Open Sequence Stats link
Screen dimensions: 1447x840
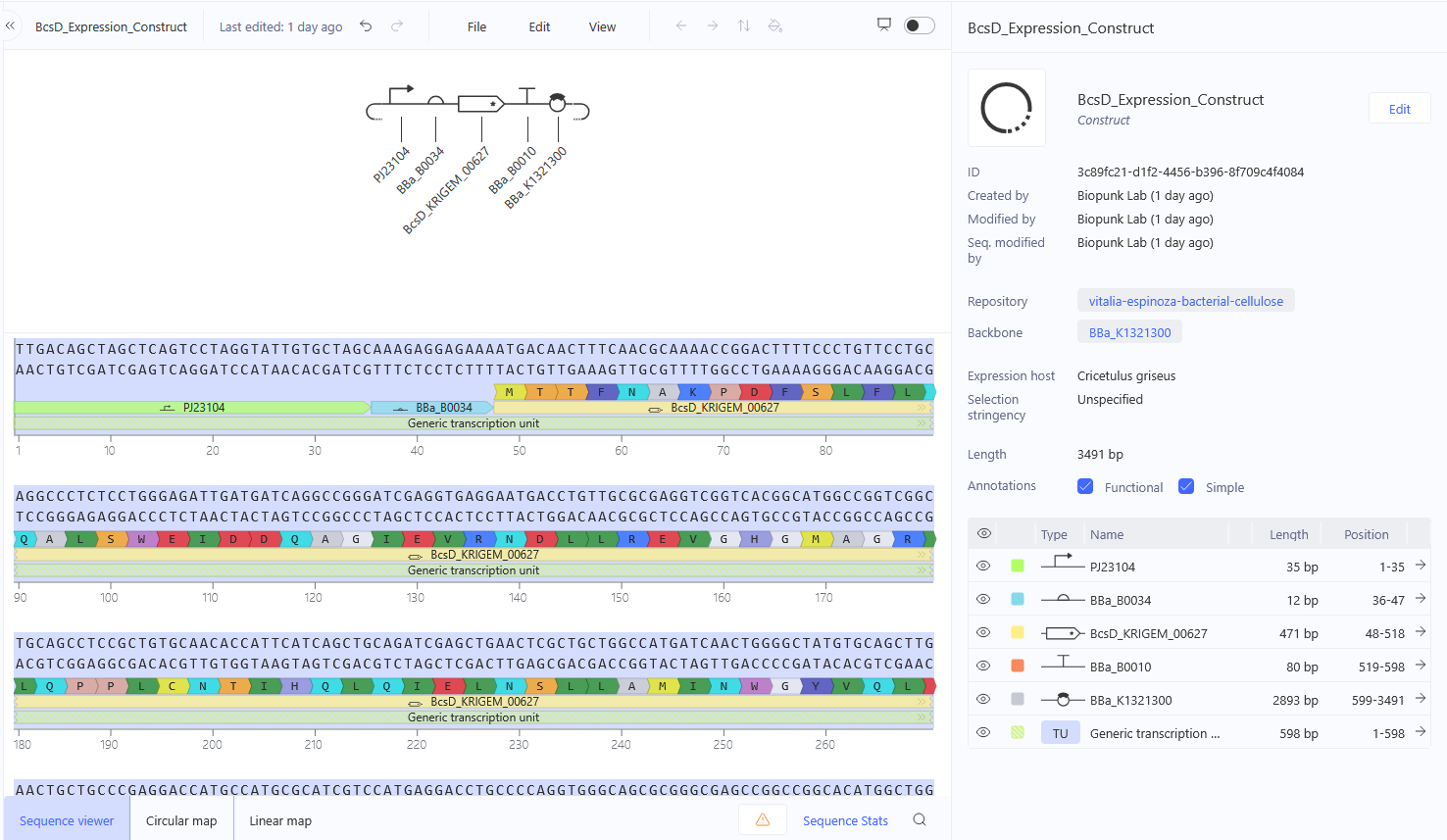click(845, 820)
